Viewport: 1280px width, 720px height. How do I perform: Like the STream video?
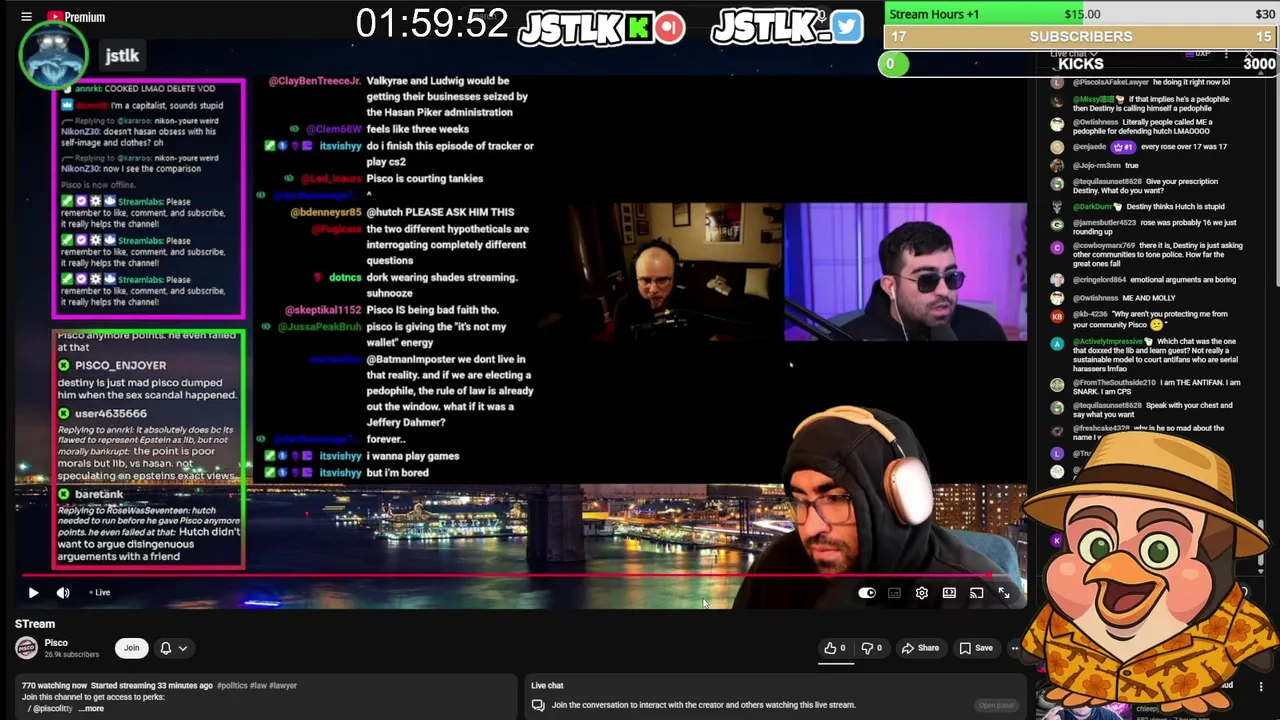tap(835, 648)
